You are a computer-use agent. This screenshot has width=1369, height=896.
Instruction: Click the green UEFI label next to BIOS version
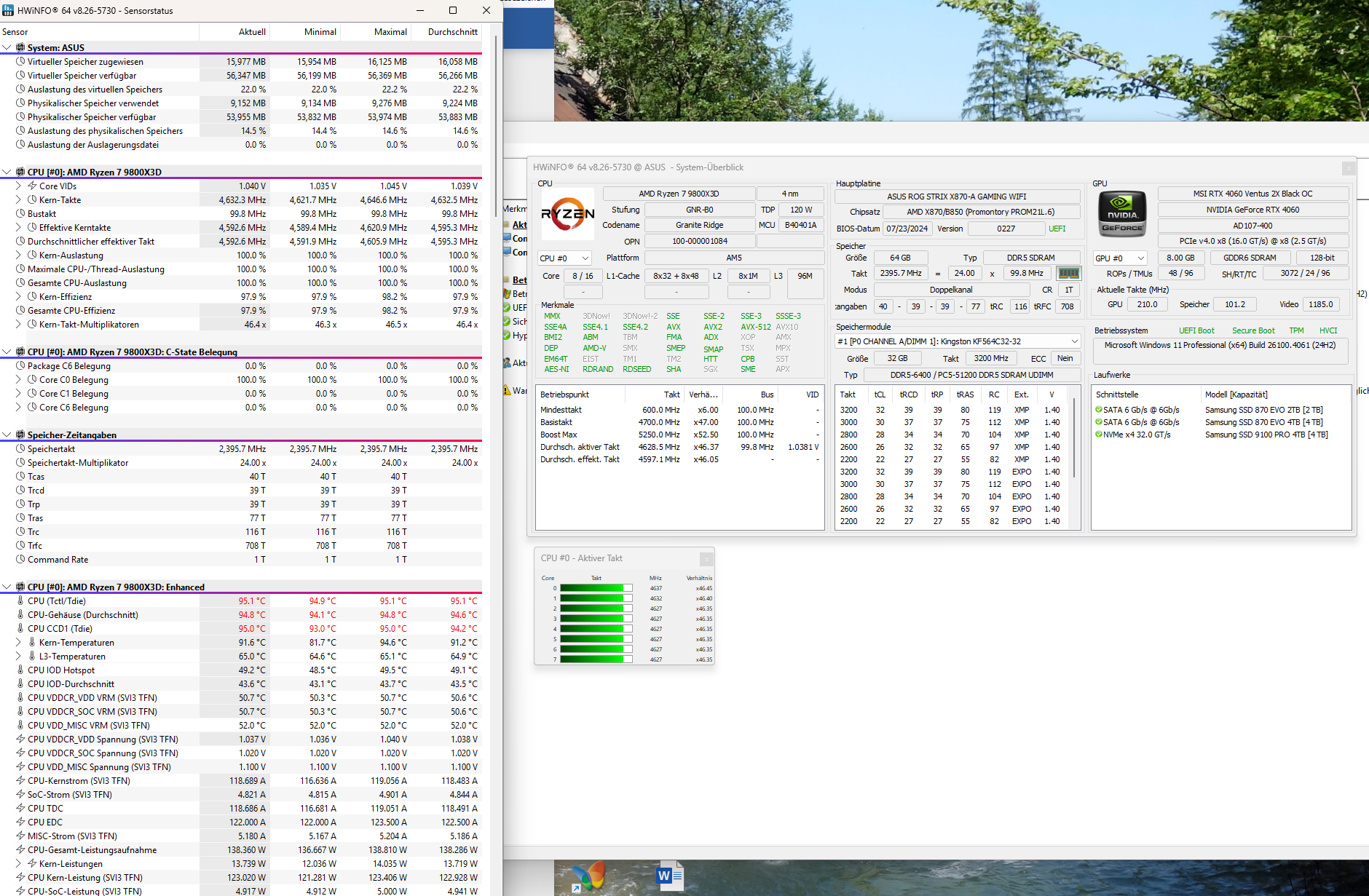tap(1057, 229)
